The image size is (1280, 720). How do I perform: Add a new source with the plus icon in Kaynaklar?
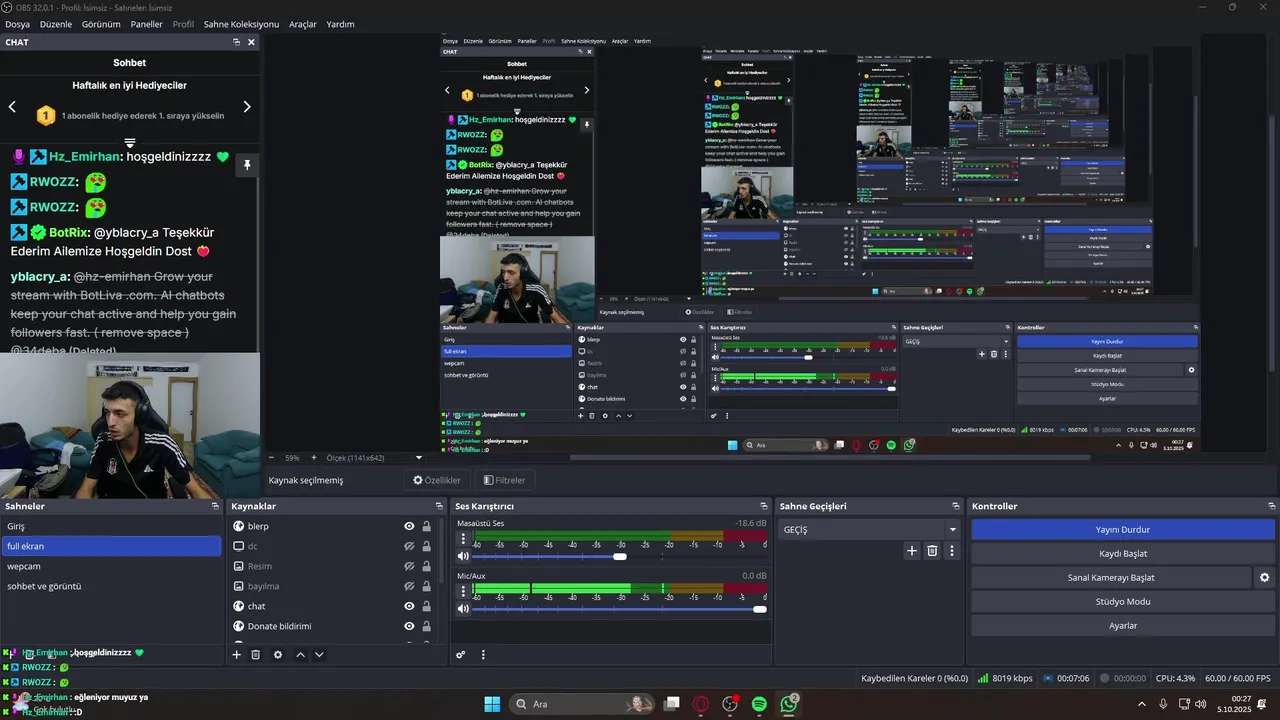(x=237, y=655)
